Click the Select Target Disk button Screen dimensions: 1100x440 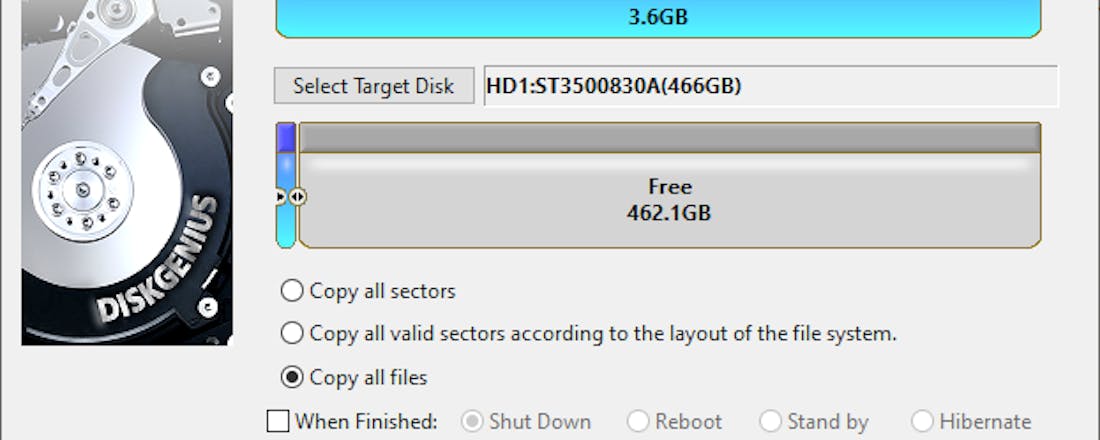tap(373, 86)
